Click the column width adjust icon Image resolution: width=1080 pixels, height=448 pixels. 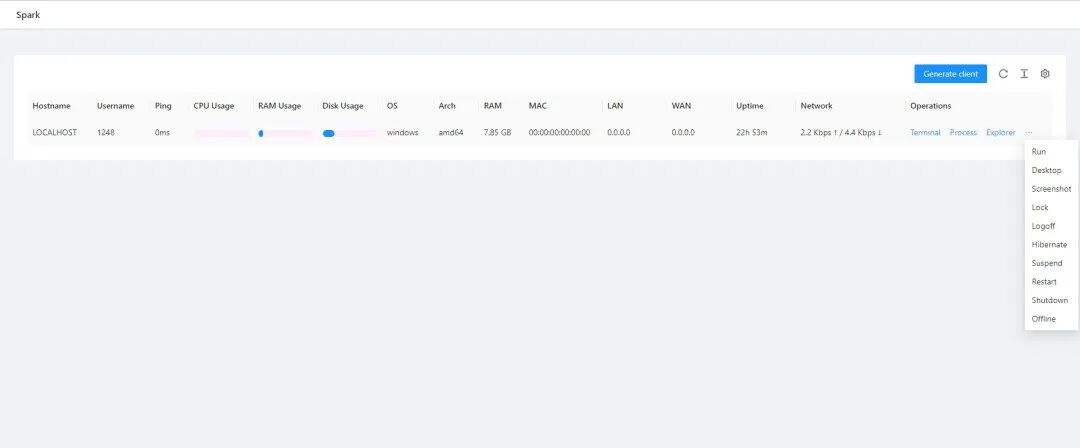(1024, 74)
